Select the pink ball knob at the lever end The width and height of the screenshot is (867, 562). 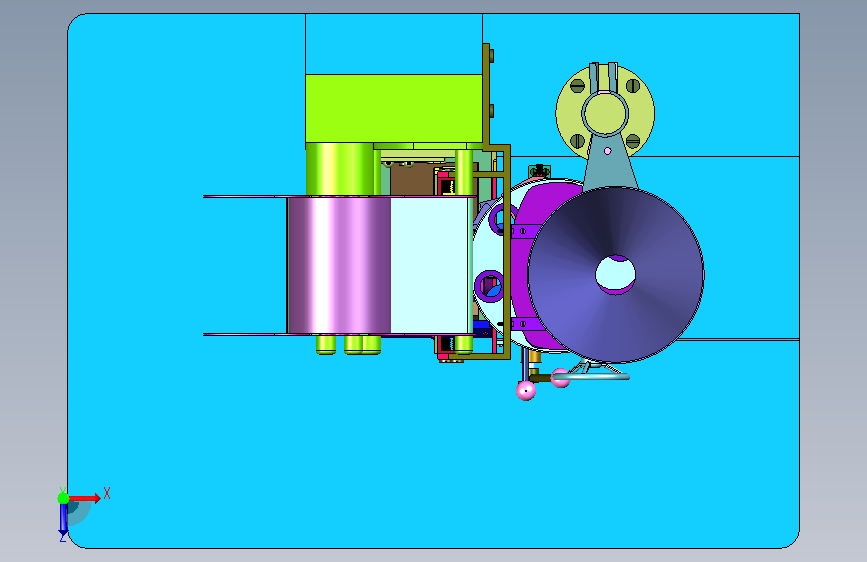click(525, 391)
